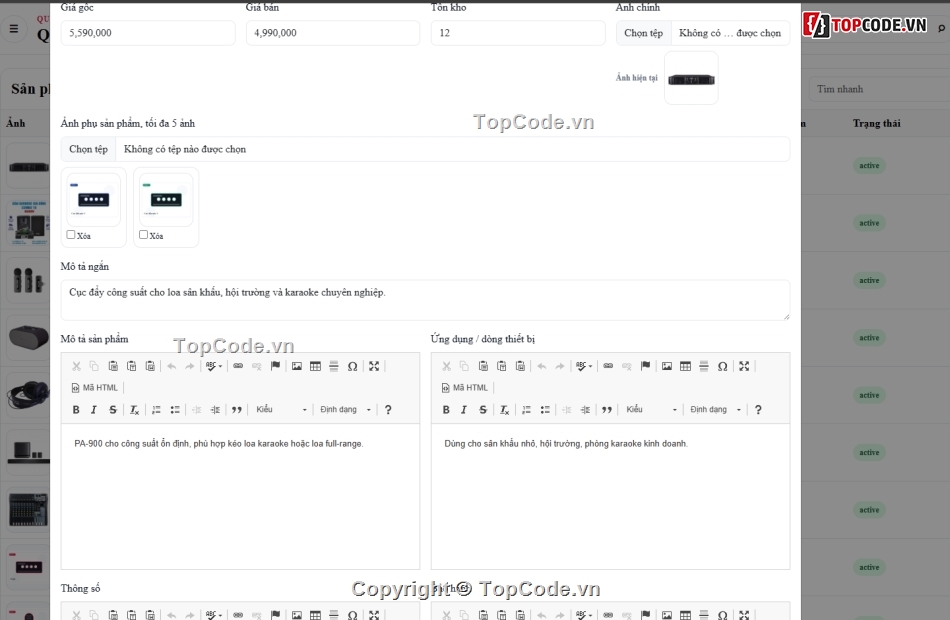Choose file for Ảnh chính
The height and width of the screenshot is (620, 950).
643,33
